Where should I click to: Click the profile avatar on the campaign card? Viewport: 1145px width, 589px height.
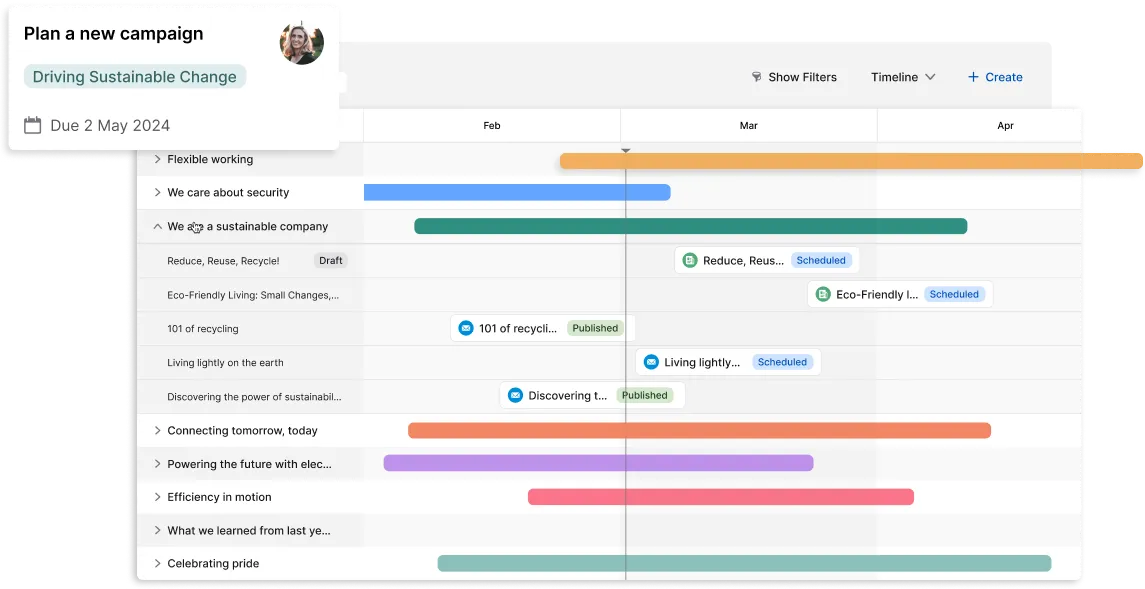tap(301, 42)
